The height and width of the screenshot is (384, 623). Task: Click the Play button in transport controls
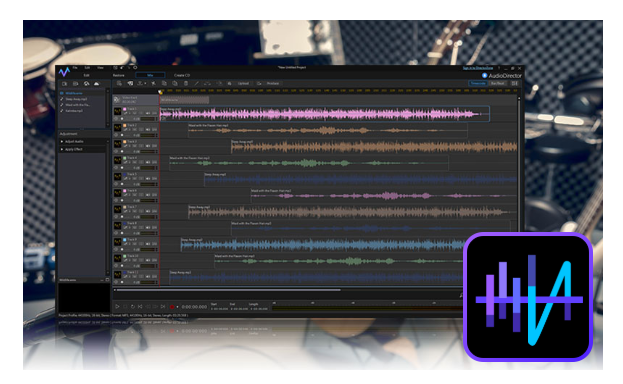pyautogui.click(x=117, y=306)
